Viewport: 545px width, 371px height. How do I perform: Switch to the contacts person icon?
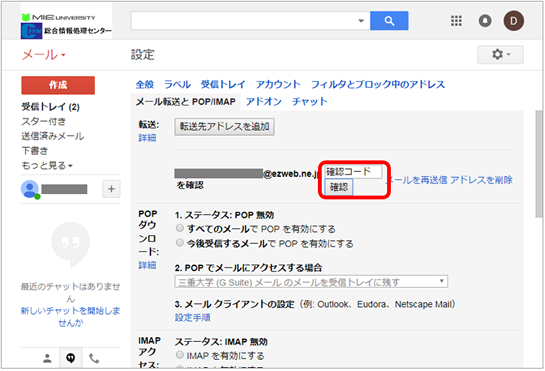(47, 358)
